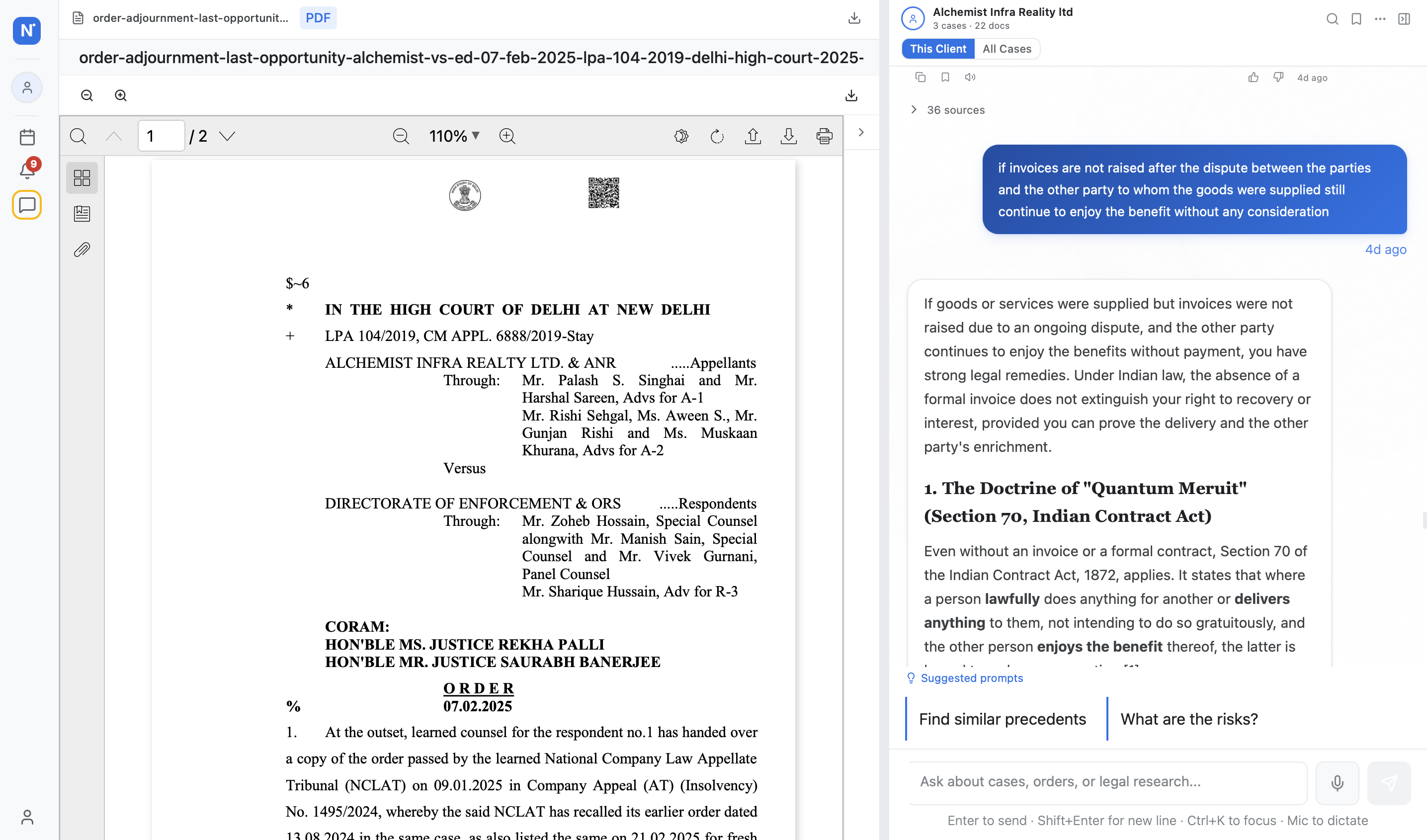
Task: Download document via icon beside zoom row
Action: [850, 95]
